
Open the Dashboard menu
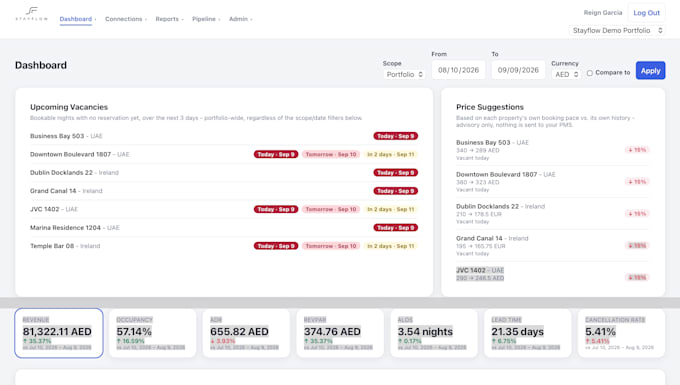click(x=78, y=19)
